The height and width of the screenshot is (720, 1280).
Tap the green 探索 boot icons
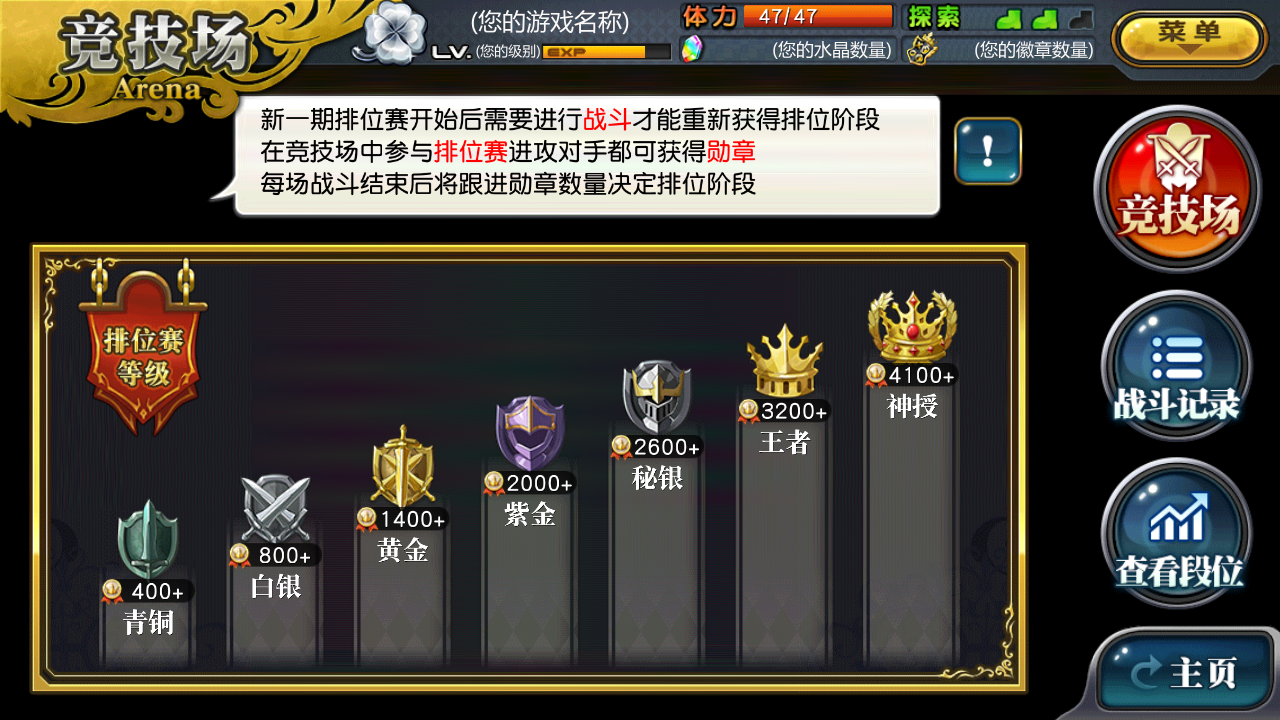pos(1044,18)
